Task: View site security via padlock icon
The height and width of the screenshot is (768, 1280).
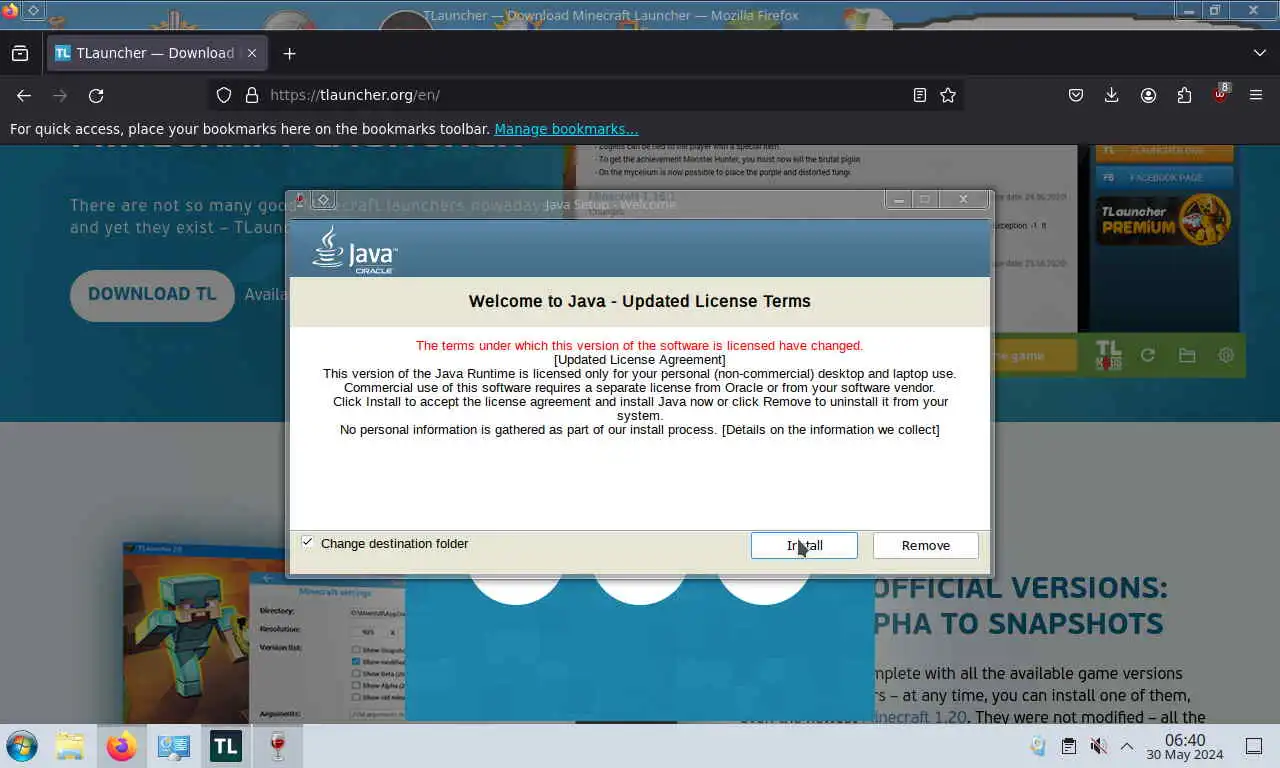Action: tap(251, 95)
